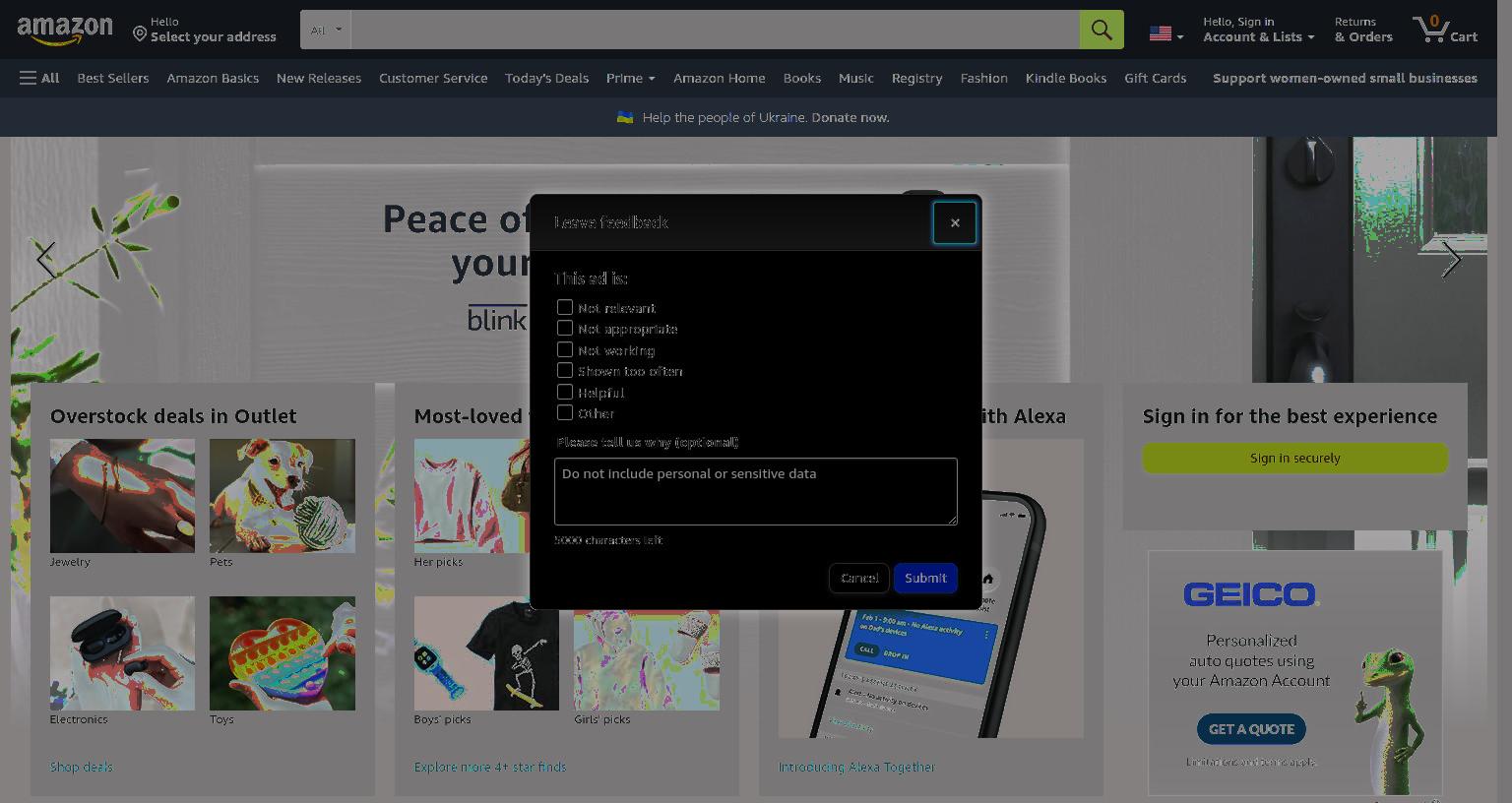Click Submit in feedback dialog
The height and width of the screenshot is (803, 1512).
pos(925,578)
